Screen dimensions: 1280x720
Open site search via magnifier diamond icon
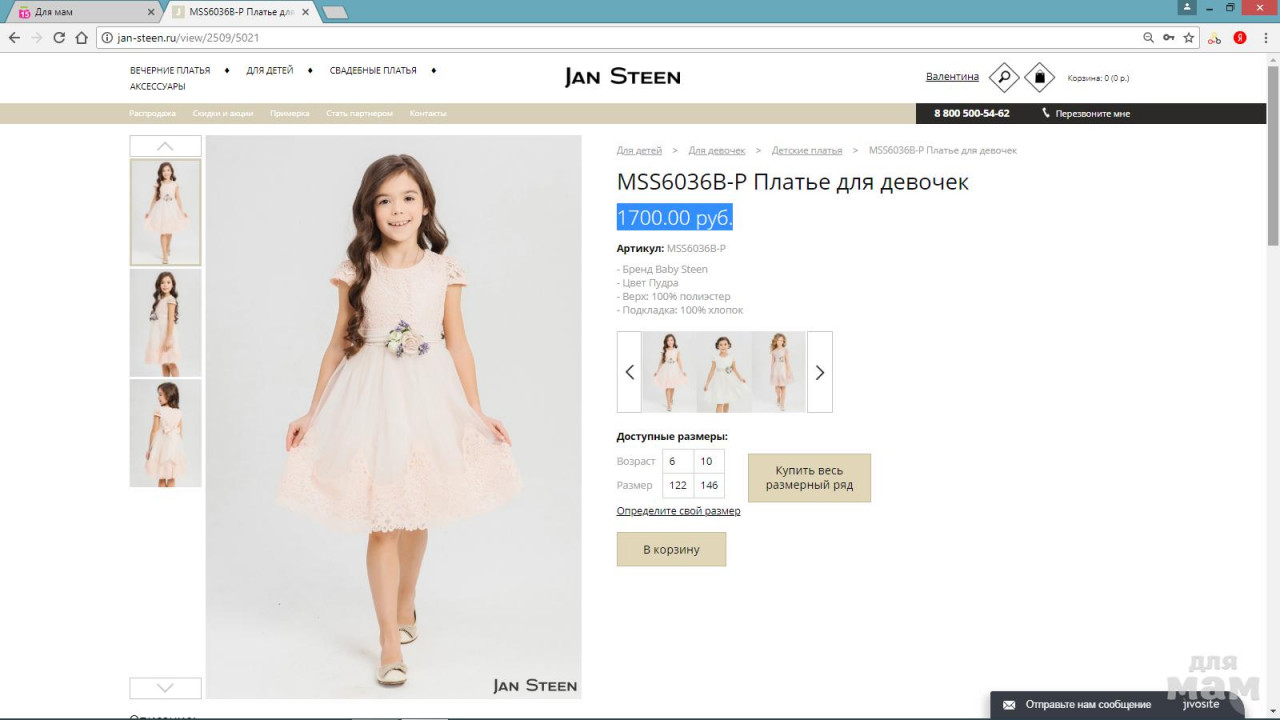tap(1004, 77)
